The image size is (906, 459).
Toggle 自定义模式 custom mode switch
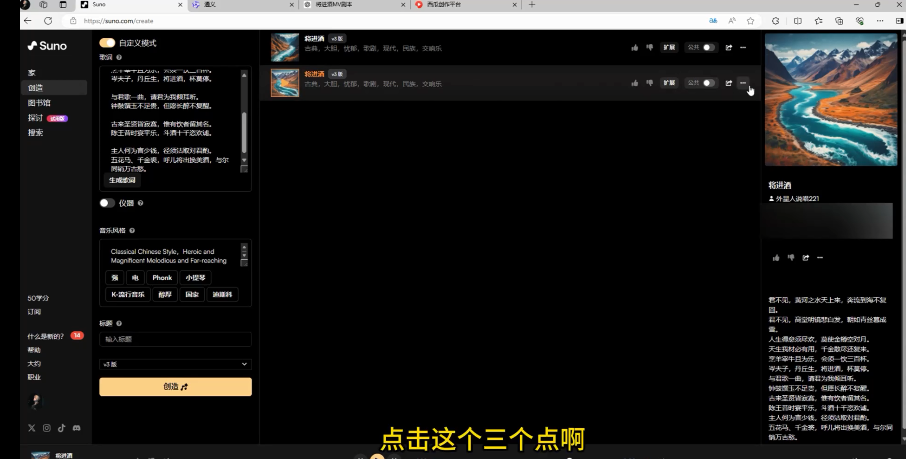point(107,43)
